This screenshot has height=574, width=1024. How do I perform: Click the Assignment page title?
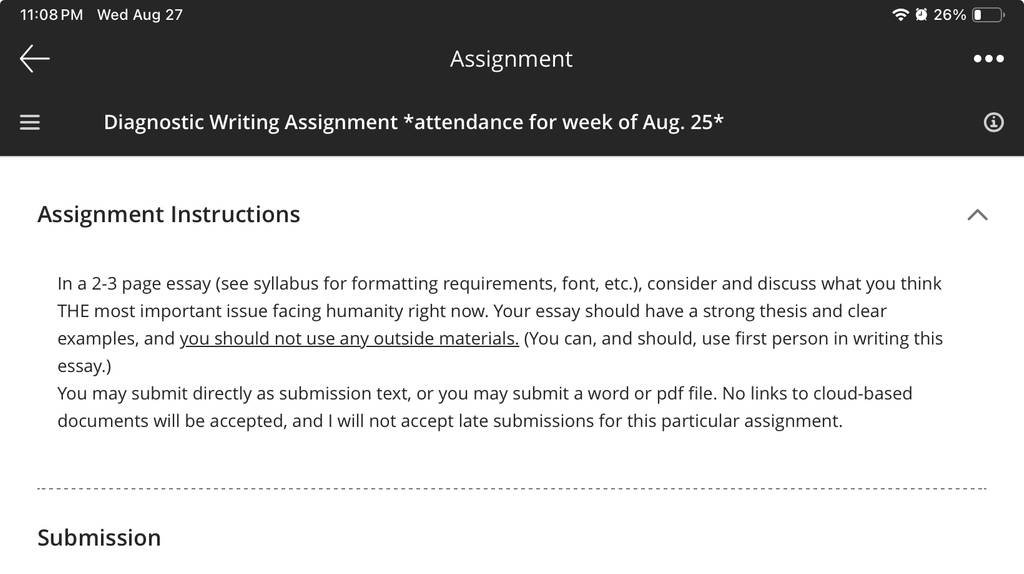(x=511, y=59)
